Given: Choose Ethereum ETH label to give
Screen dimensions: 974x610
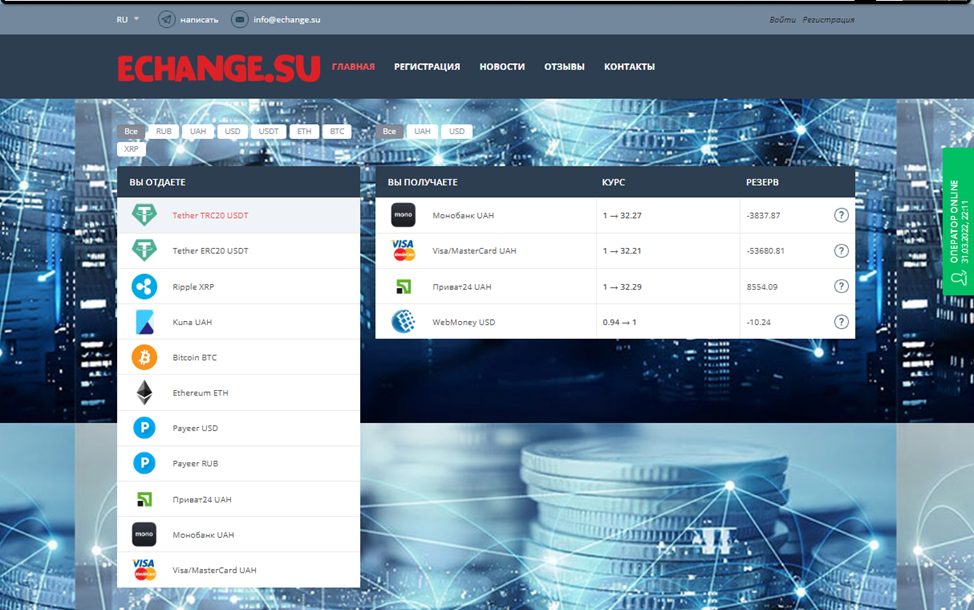Looking at the screenshot, I should (x=201, y=393).
